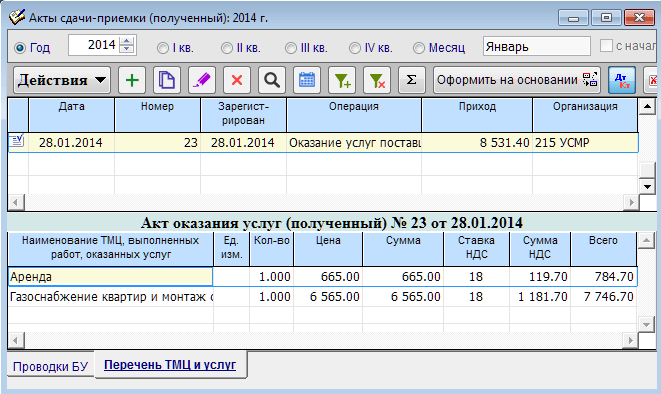The width and height of the screenshot is (661, 394).
Task: Select the IV кв. radio button
Action: coord(355,48)
